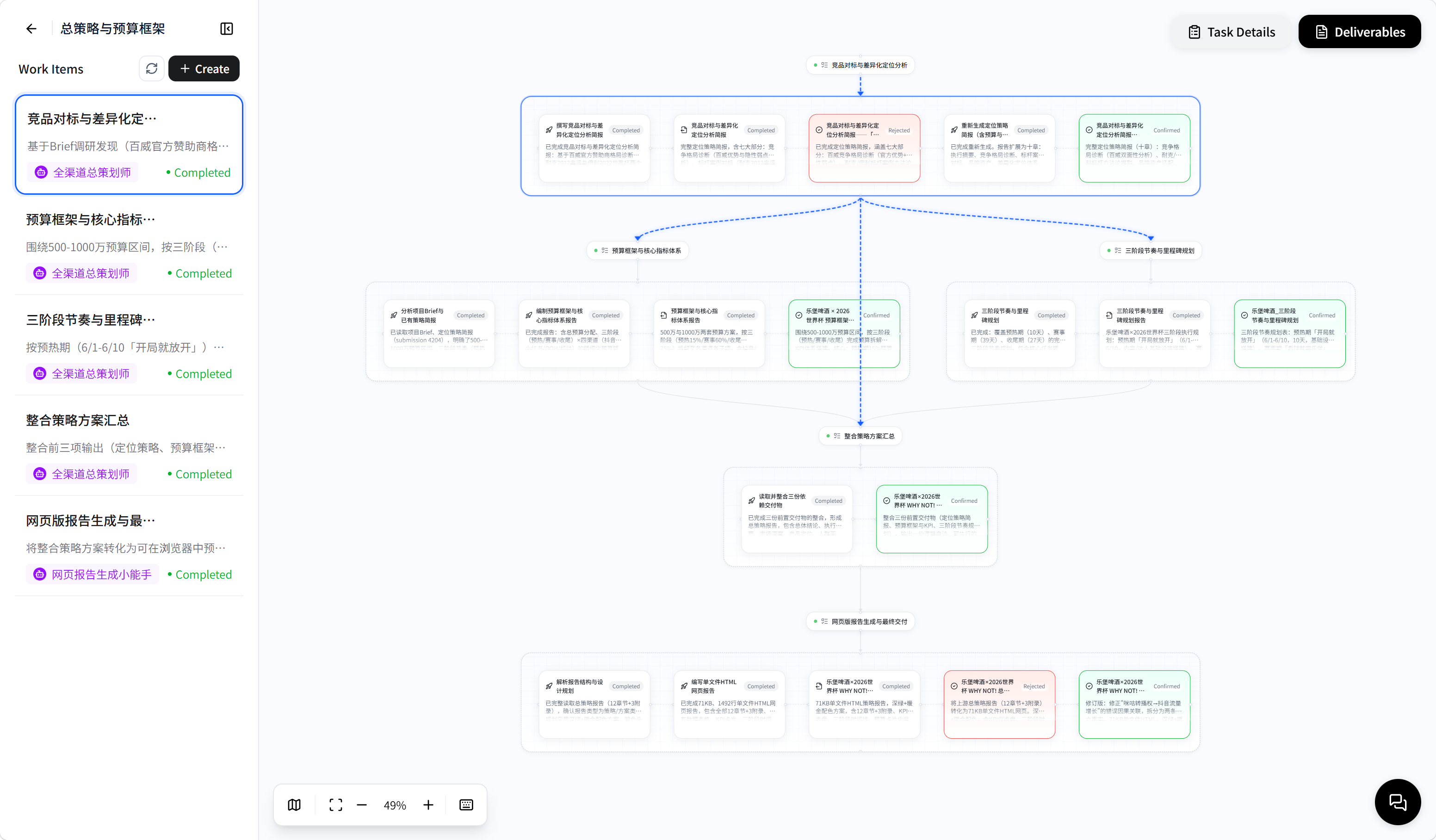Image resolution: width=1436 pixels, height=840 pixels.
Task: Select work item 预算框架与核心指标…
Action: click(129, 245)
